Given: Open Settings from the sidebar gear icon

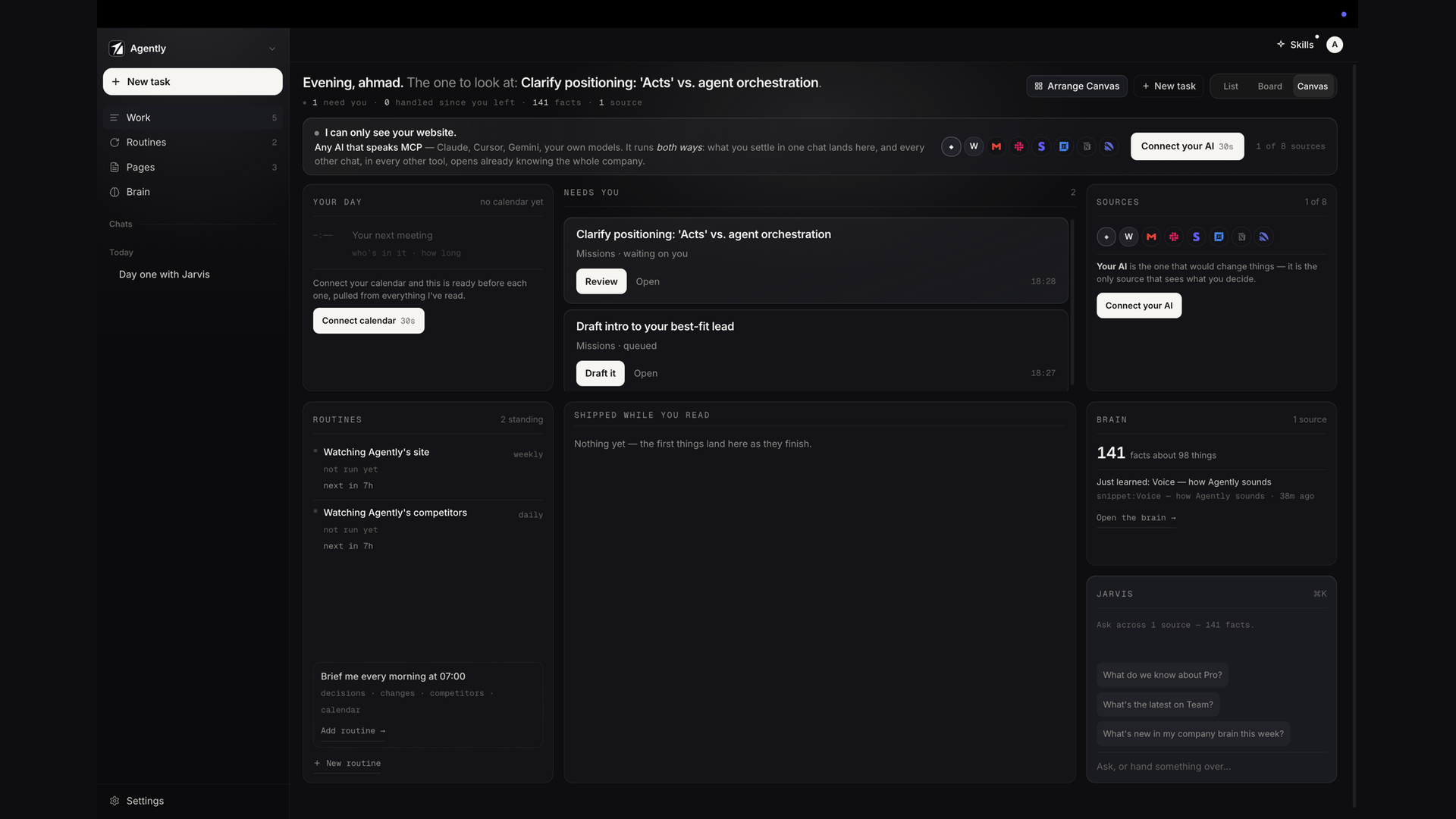Looking at the screenshot, I should click(x=115, y=801).
